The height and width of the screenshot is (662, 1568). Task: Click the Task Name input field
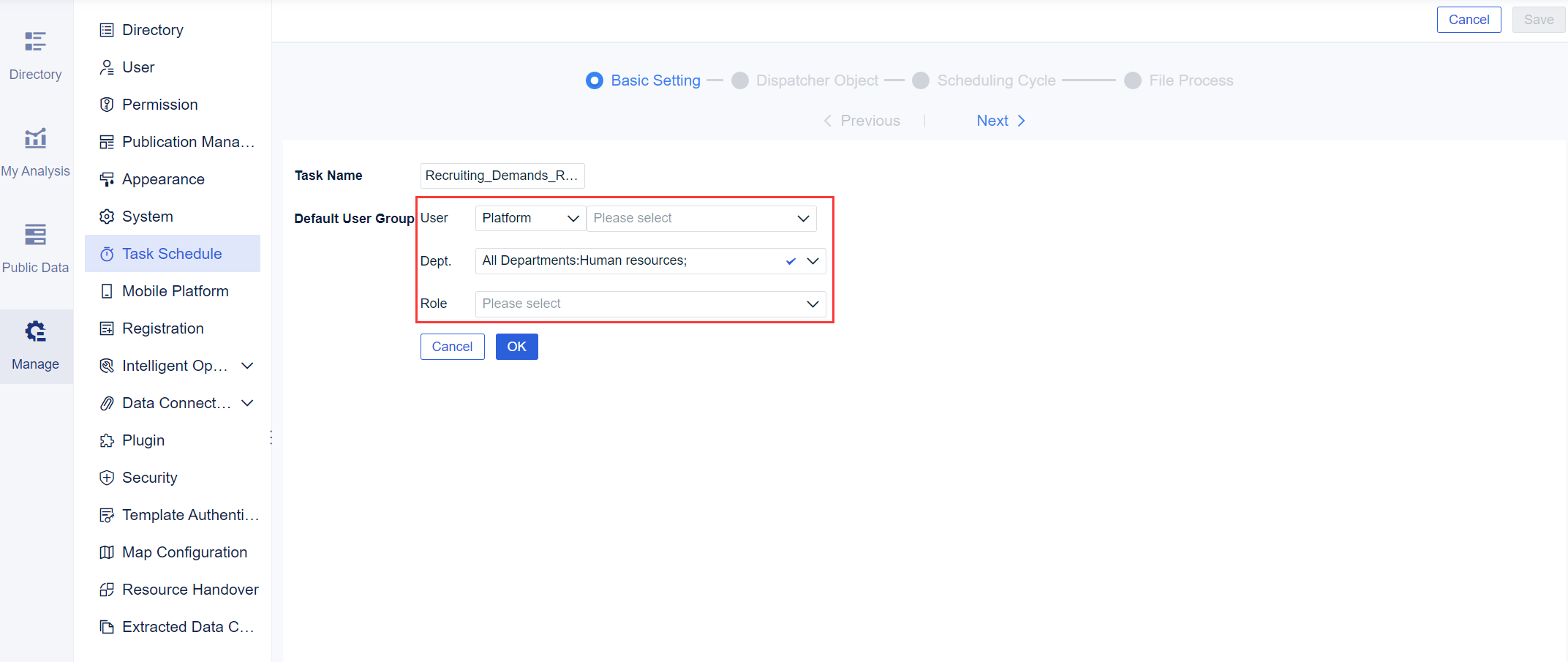pyautogui.click(x=502, y=176)
